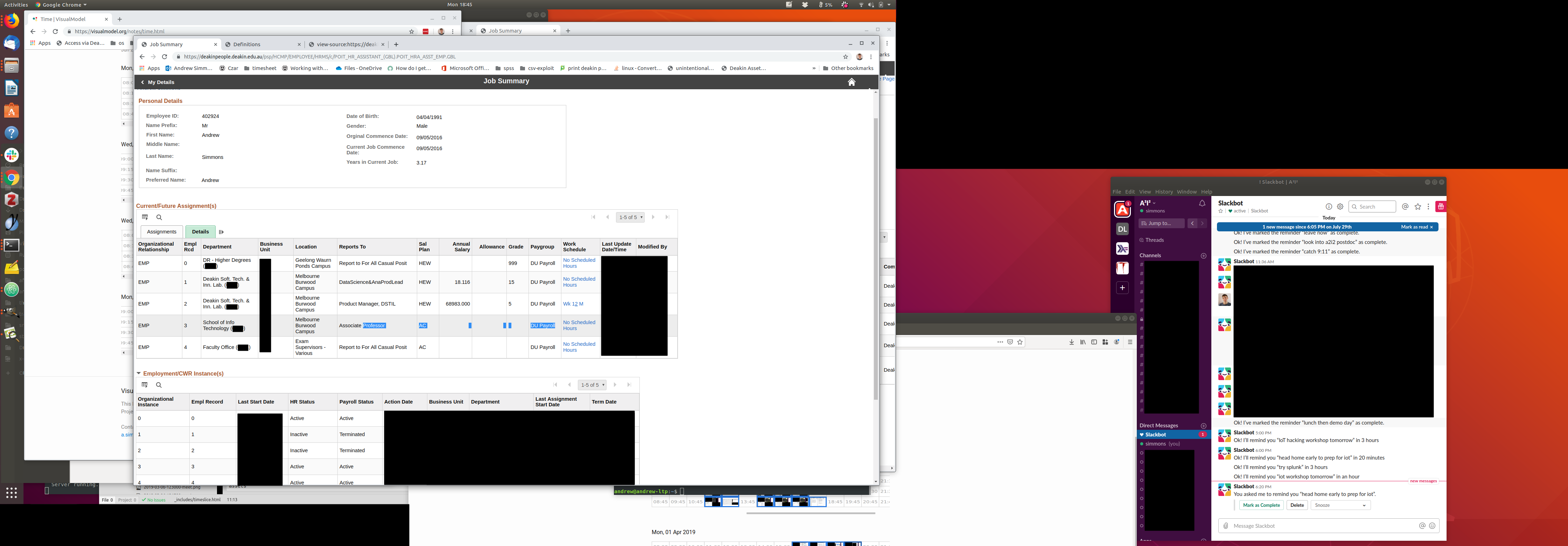The width and height of the screenshot is (1568, 546).
Task: Star the Slackbot conversation under its title
Action: (1220, 211)
